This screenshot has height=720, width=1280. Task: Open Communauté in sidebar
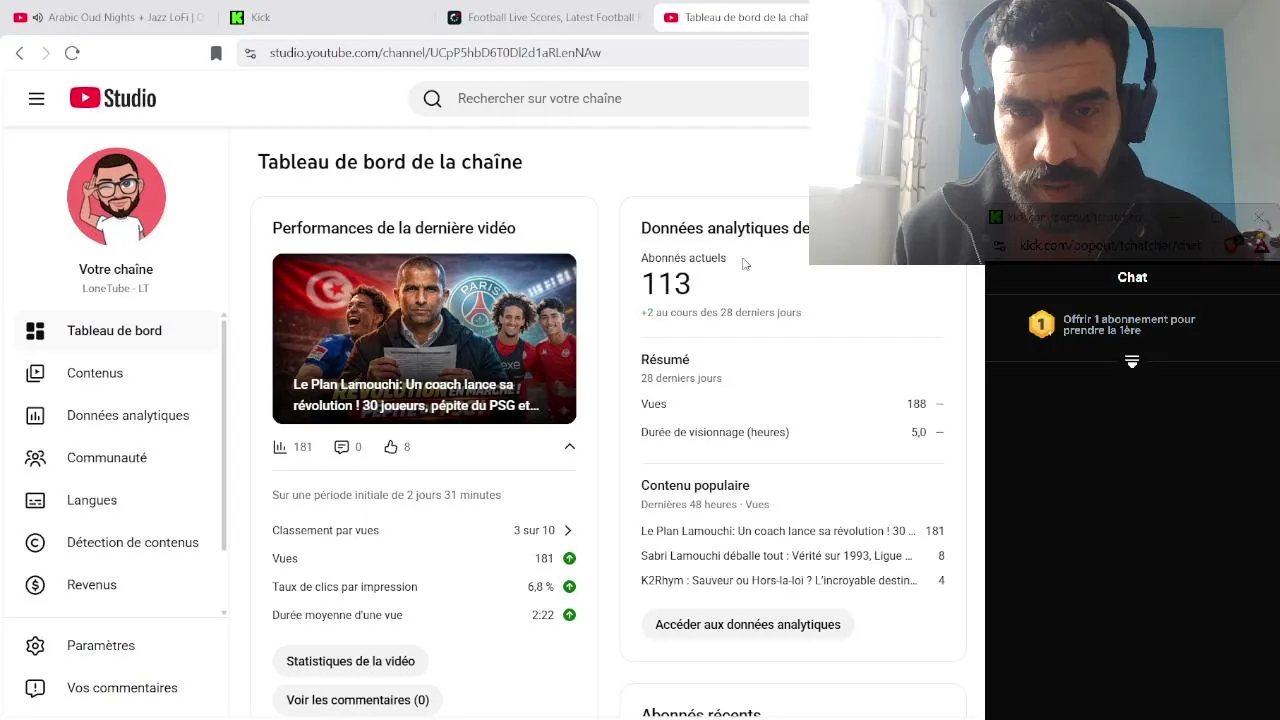pos(116,458)
